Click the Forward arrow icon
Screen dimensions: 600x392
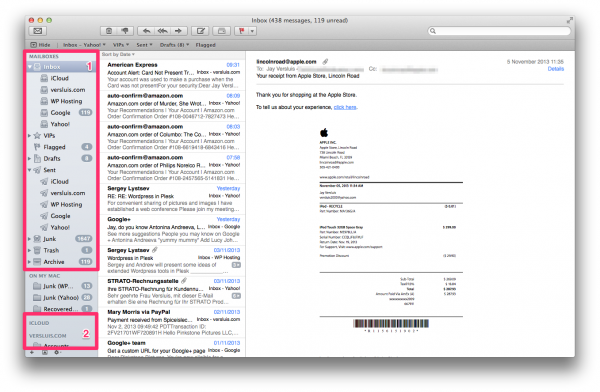(x=178, y=31)
